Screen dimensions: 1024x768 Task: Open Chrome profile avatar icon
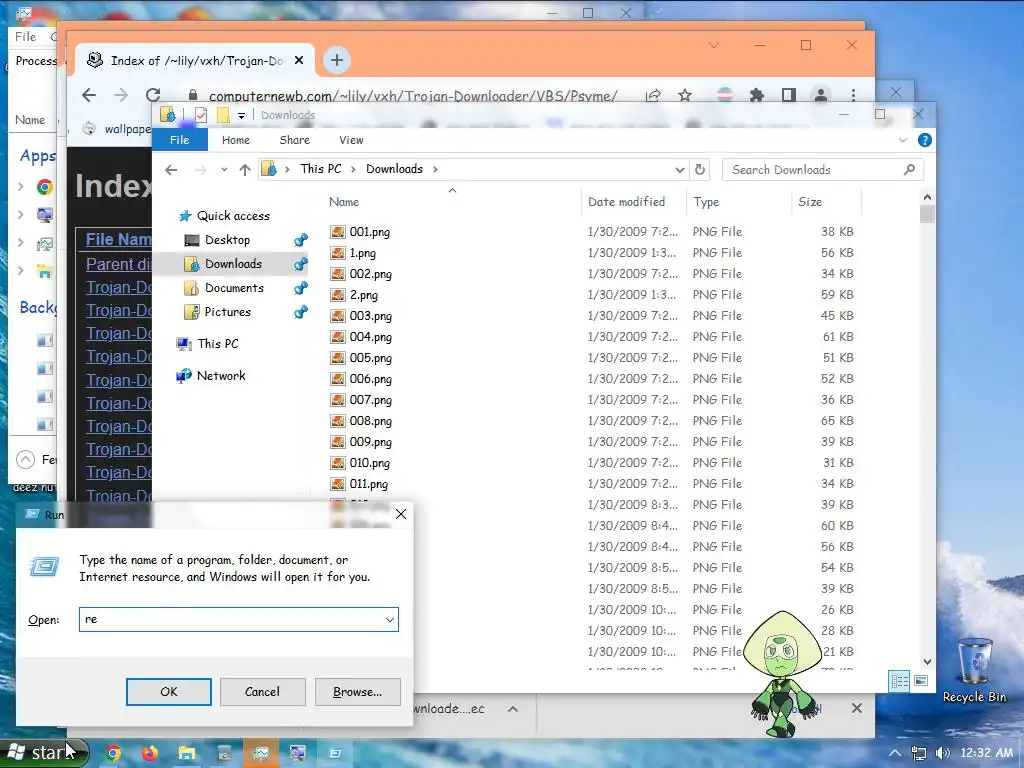[821, 95]
